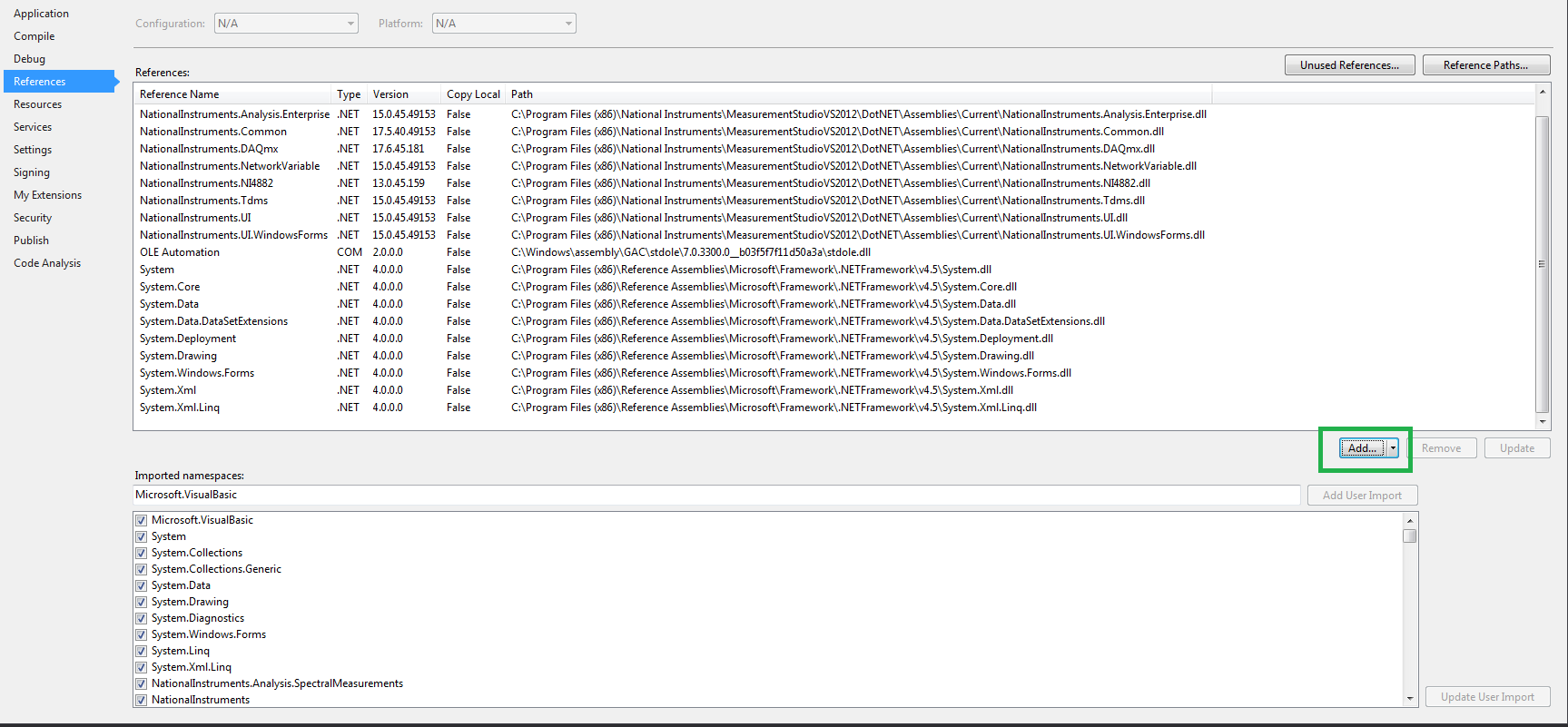Open the Application settings tab
The width and height of the screenshot is (1568, 727).
tap(41, 14)
